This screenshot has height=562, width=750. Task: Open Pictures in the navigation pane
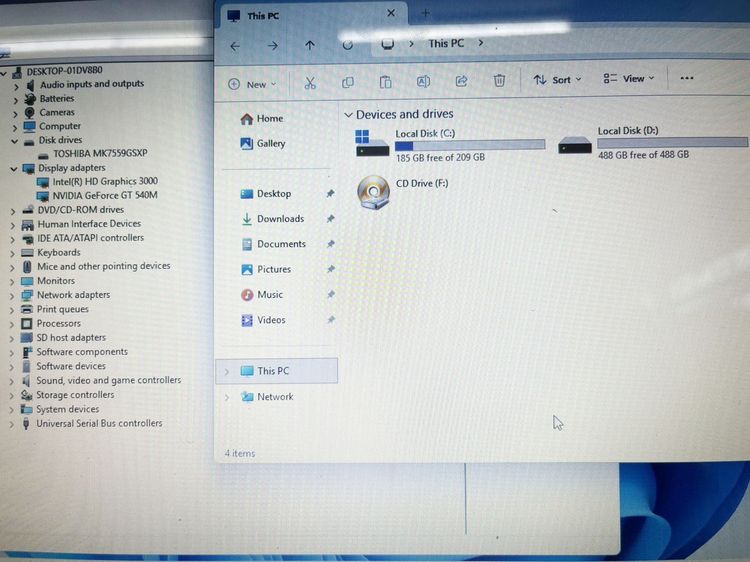coord(274,269)
